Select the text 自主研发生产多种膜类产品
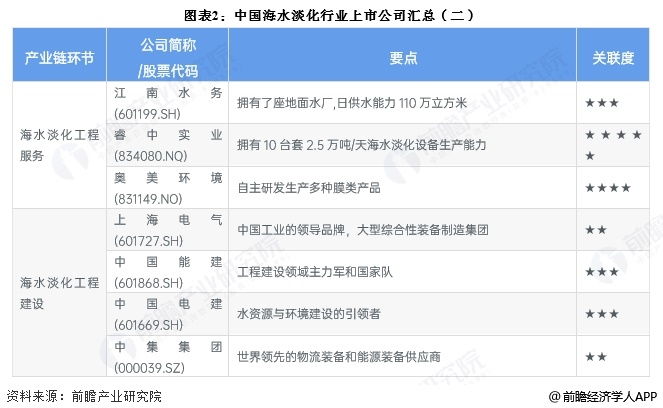Image resolution: width=663 pixels, height=408 pixels. [x=309, y=188]
